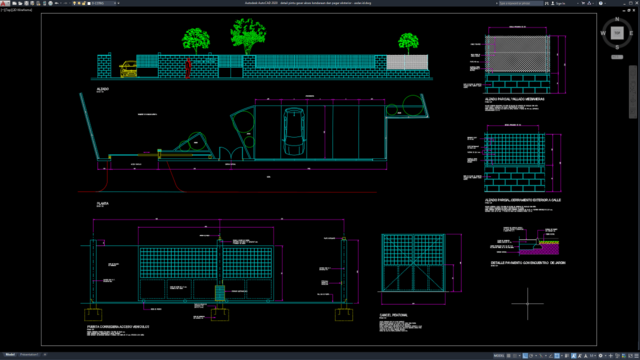
Task: Click the status bar customization menu icon
Action: point(636,356)
